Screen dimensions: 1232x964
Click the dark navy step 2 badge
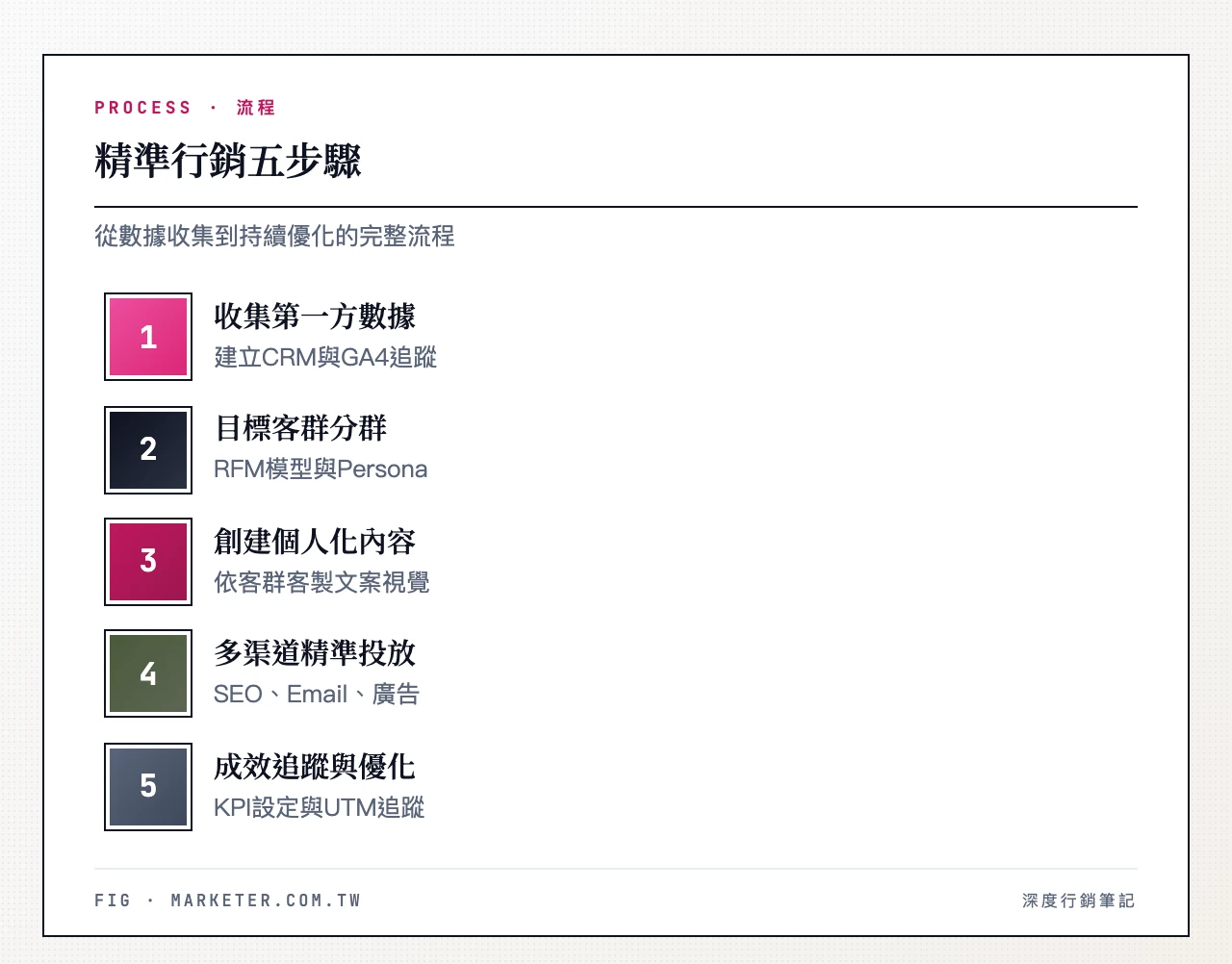point(148,450)
